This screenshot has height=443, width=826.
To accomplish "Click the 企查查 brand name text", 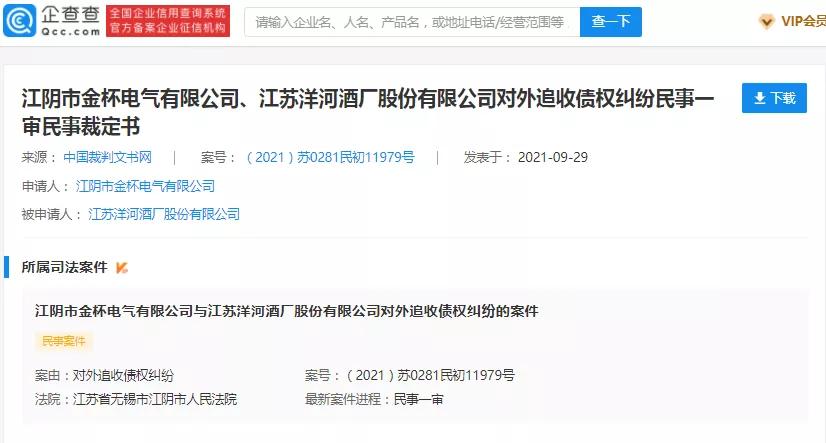I will point(71,15).
